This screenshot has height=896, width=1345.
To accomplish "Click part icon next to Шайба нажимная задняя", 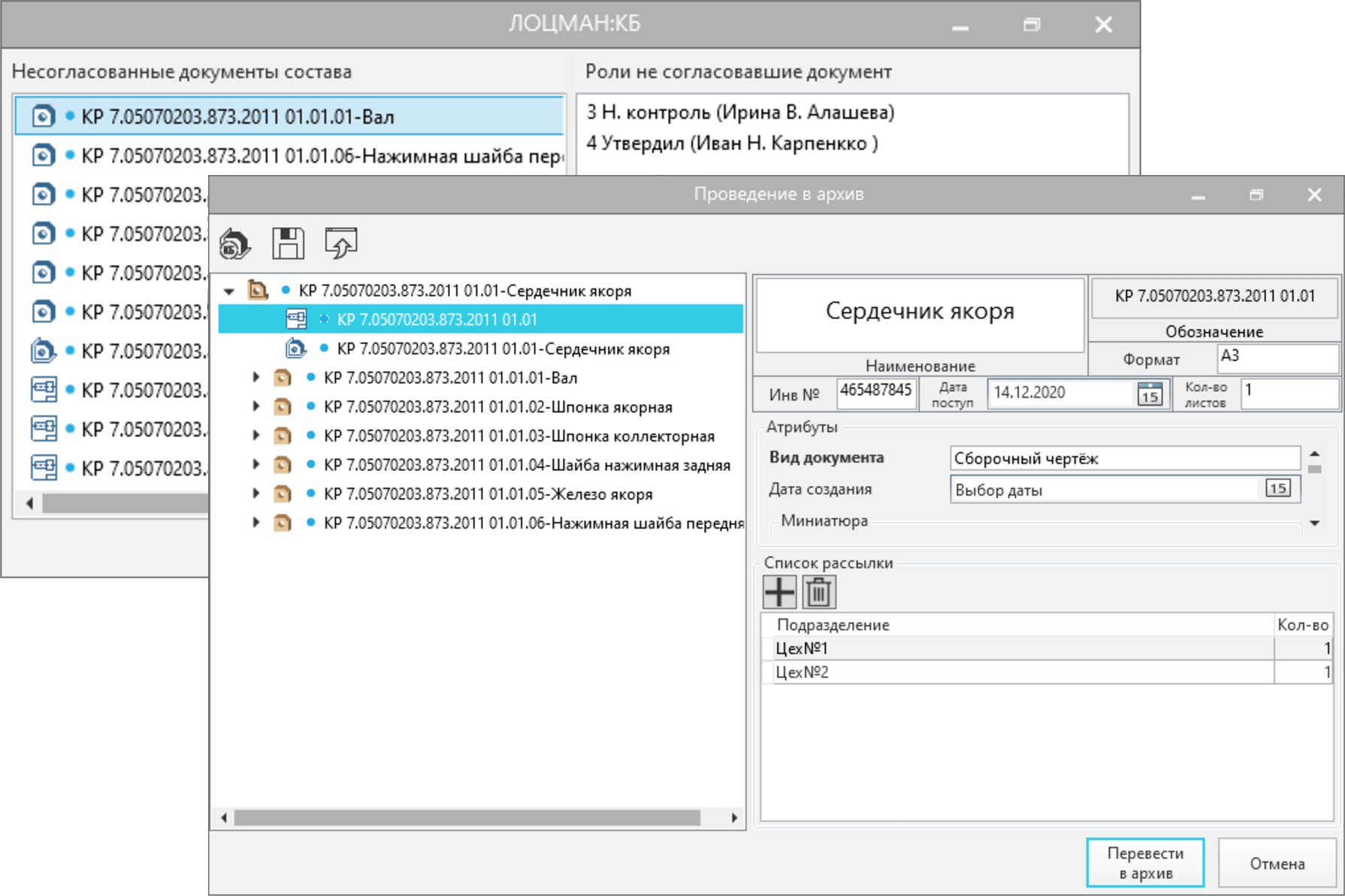I will point(283,465).
